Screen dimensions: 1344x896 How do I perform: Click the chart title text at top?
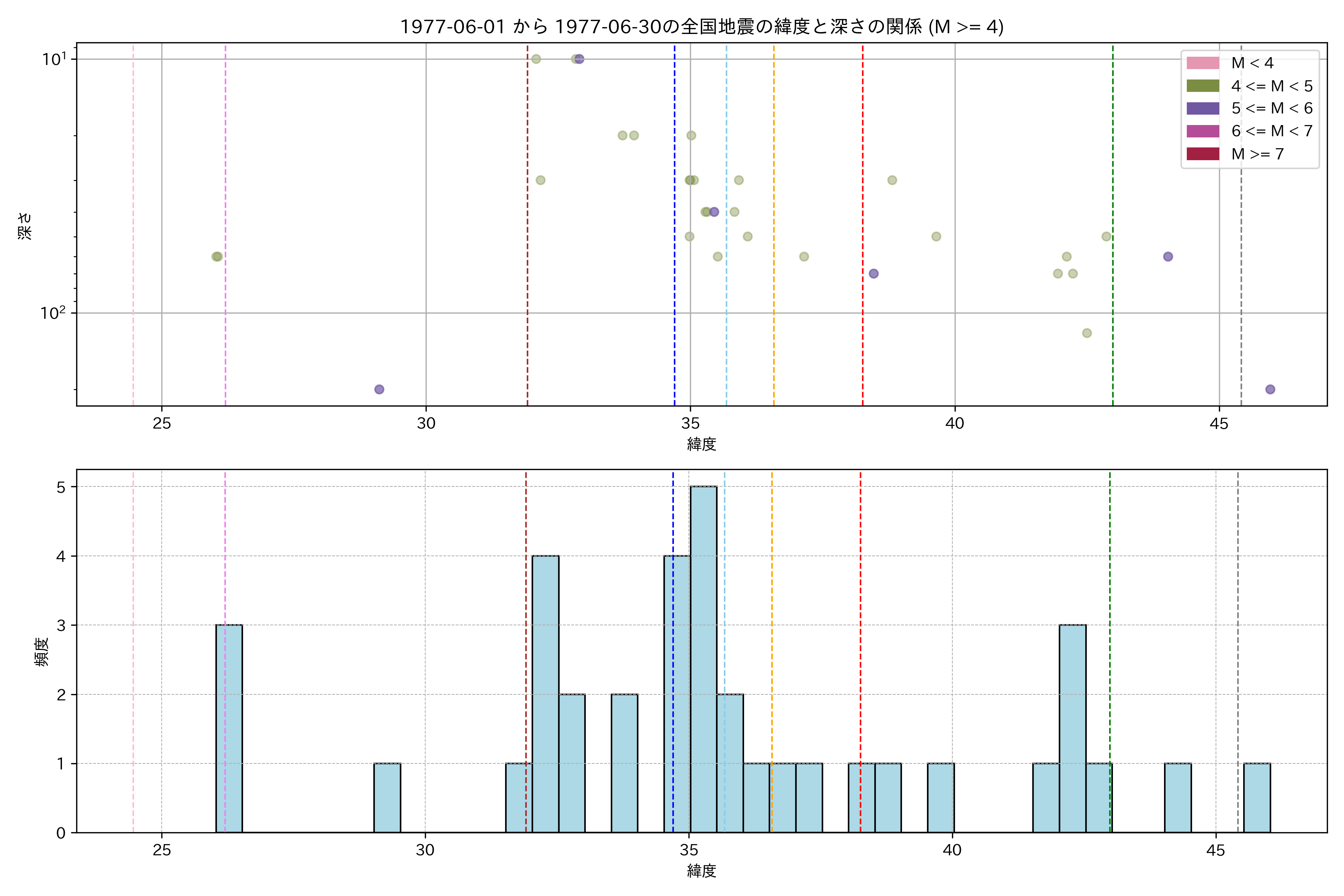click(x=701, y=26)
